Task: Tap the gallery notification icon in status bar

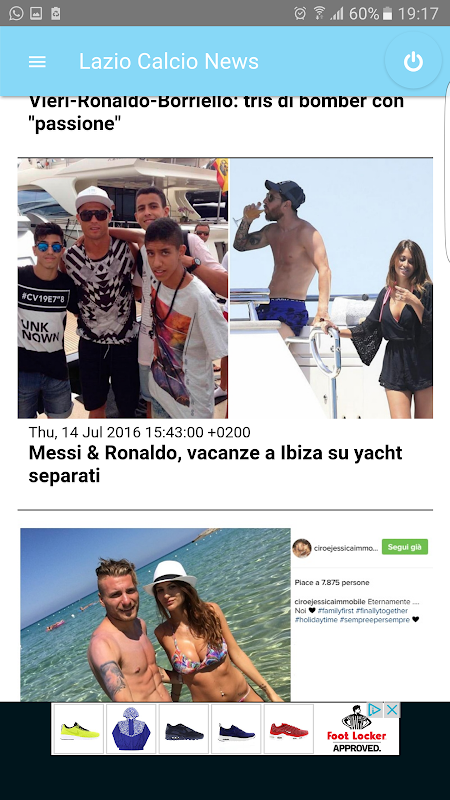Action: coord(36,13)
